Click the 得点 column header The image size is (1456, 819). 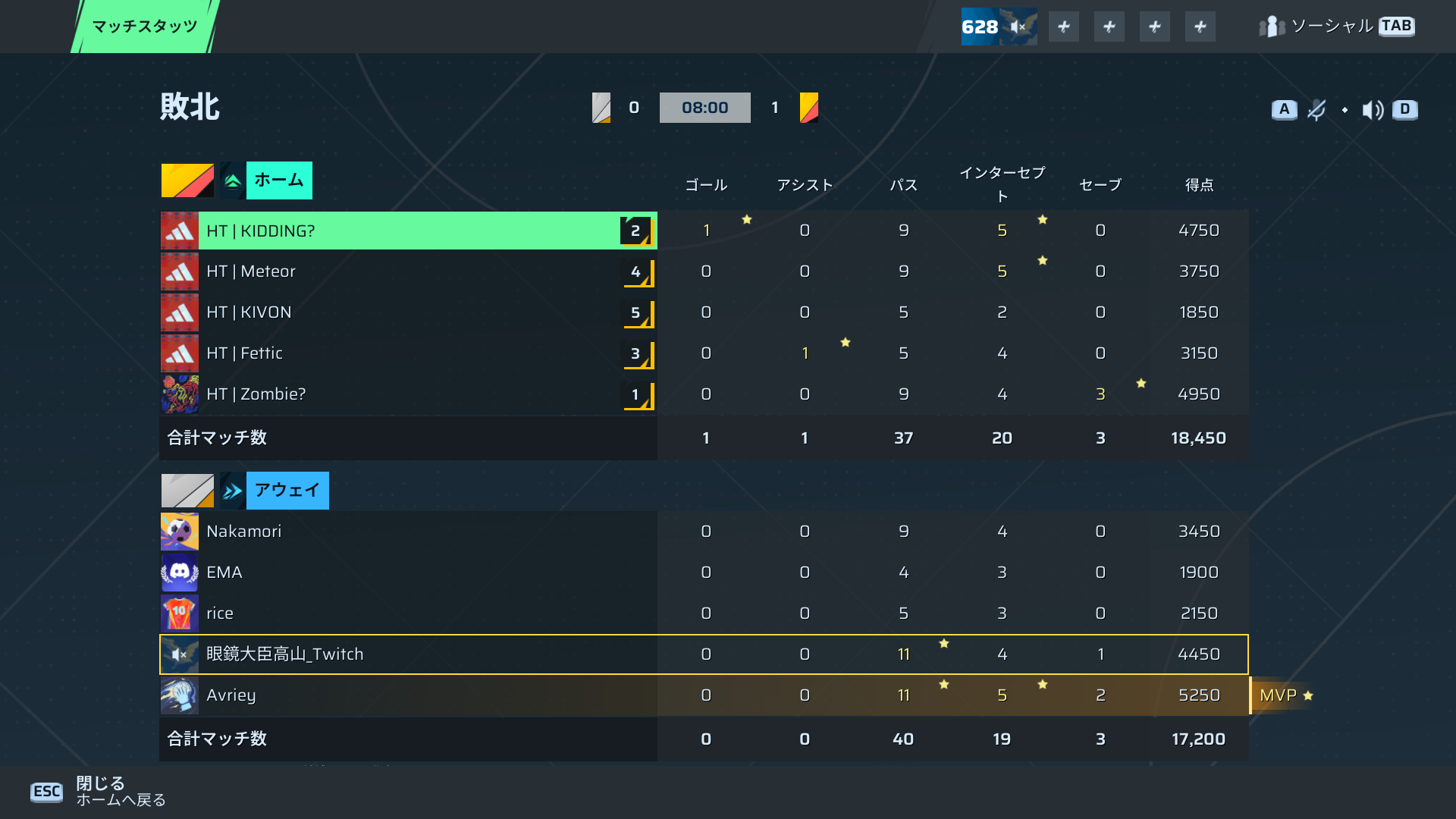pyautogui.click(x=1199, y=185)
